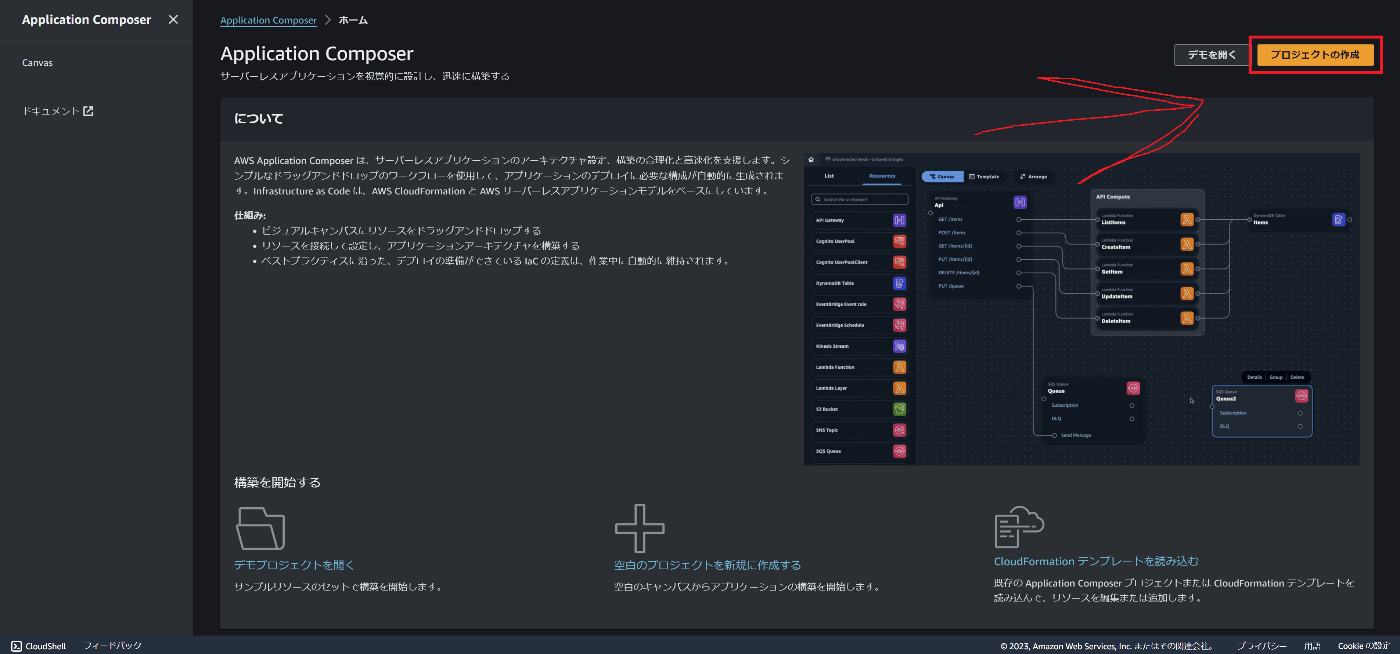Open the プライバシー footer link
The image size is (1400, 654).
1262,646
